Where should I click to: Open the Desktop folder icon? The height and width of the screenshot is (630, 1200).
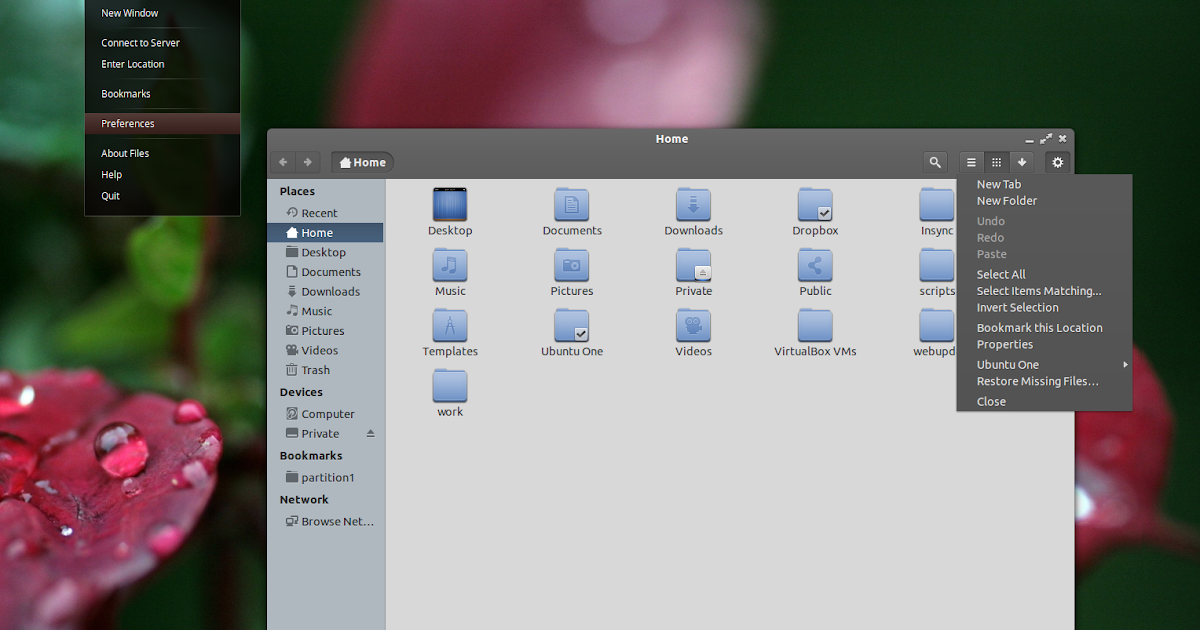pos(450,204)
